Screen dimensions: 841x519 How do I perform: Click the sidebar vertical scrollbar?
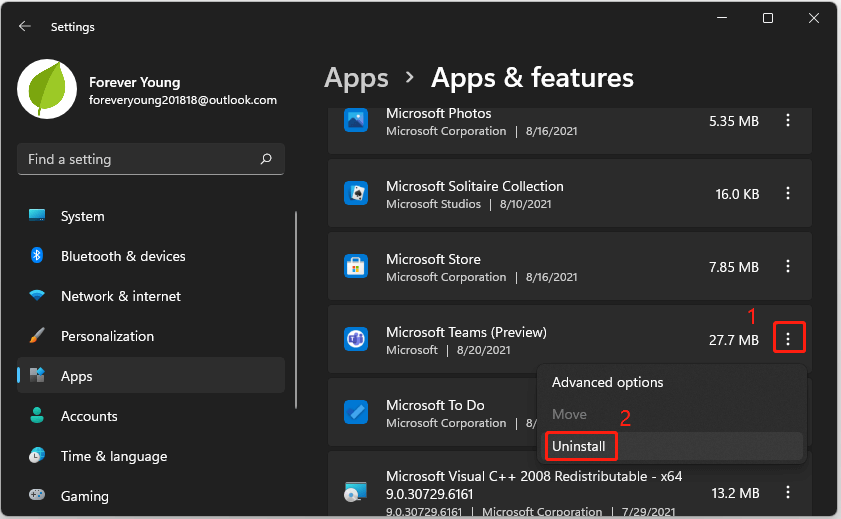(296, 310)
